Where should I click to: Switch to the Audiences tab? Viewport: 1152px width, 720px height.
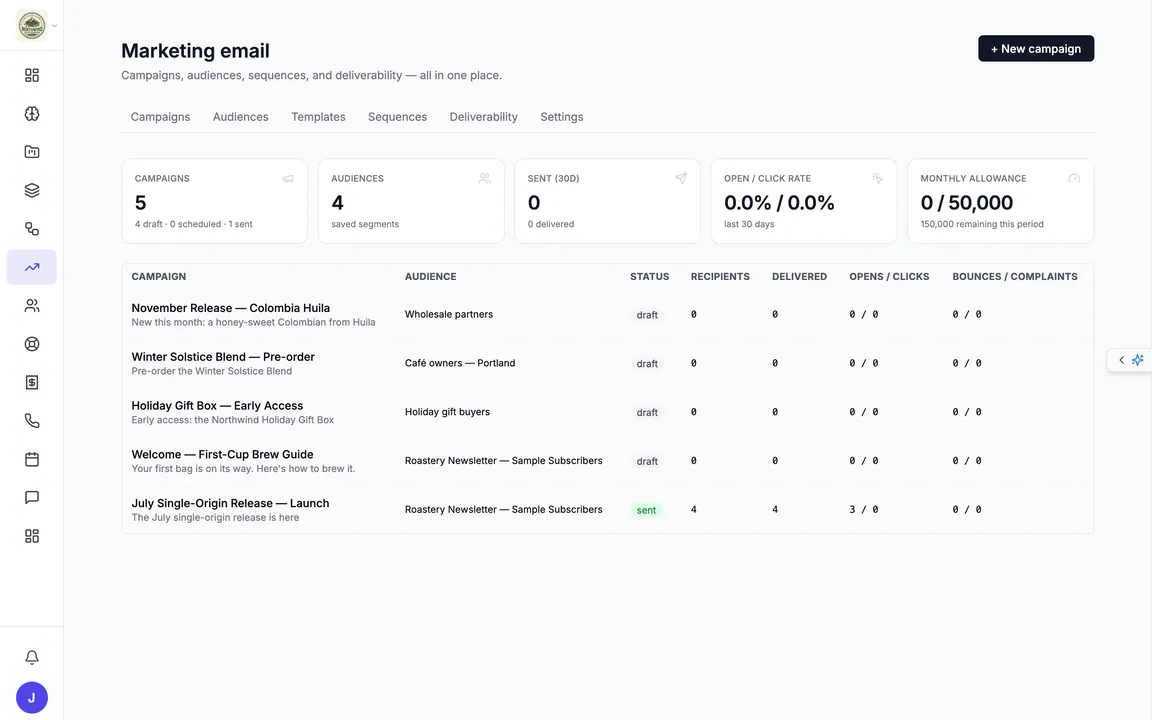click(240, 117)
